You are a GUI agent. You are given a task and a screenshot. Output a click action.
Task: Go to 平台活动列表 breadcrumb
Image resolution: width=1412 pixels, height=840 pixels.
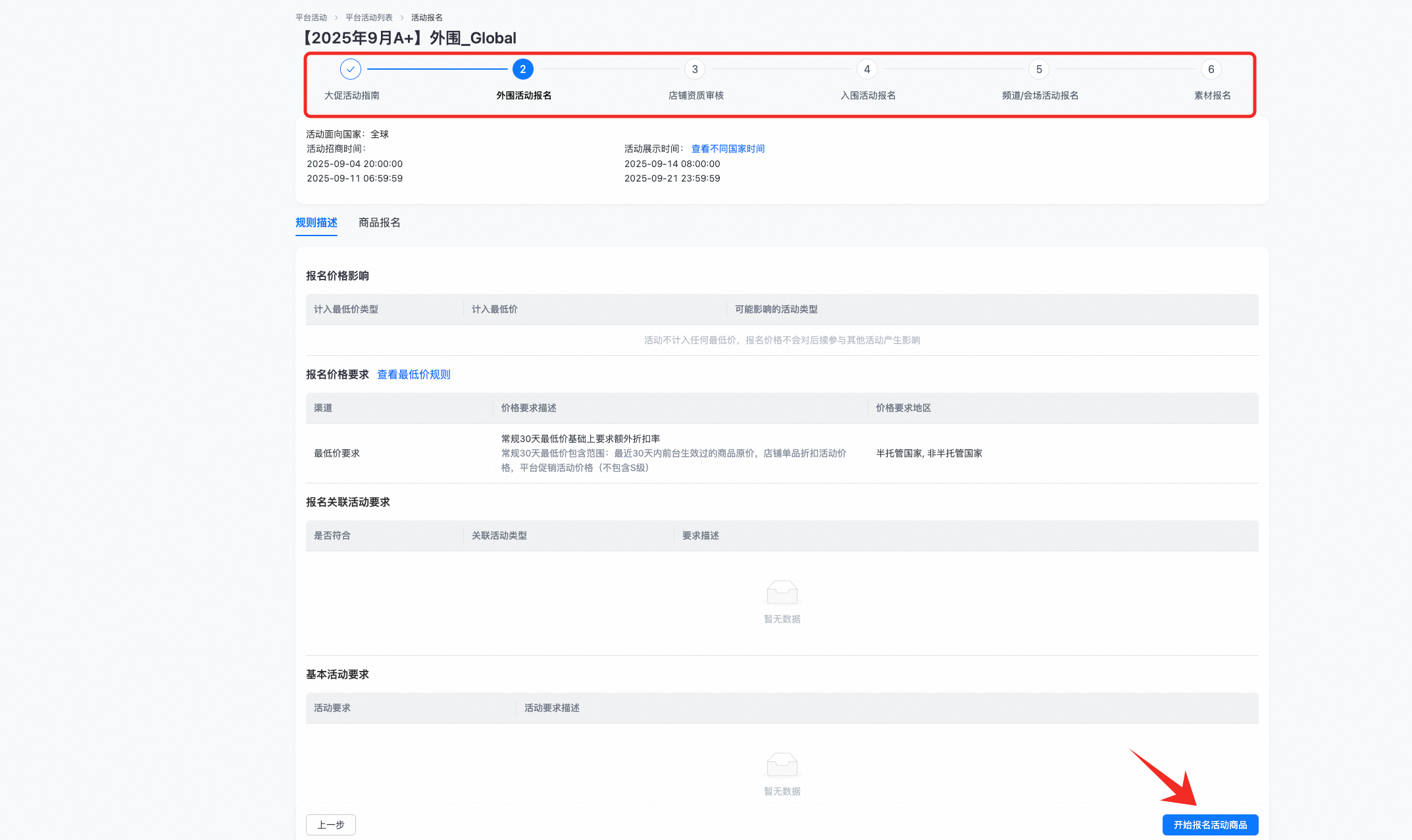point(369,18)
